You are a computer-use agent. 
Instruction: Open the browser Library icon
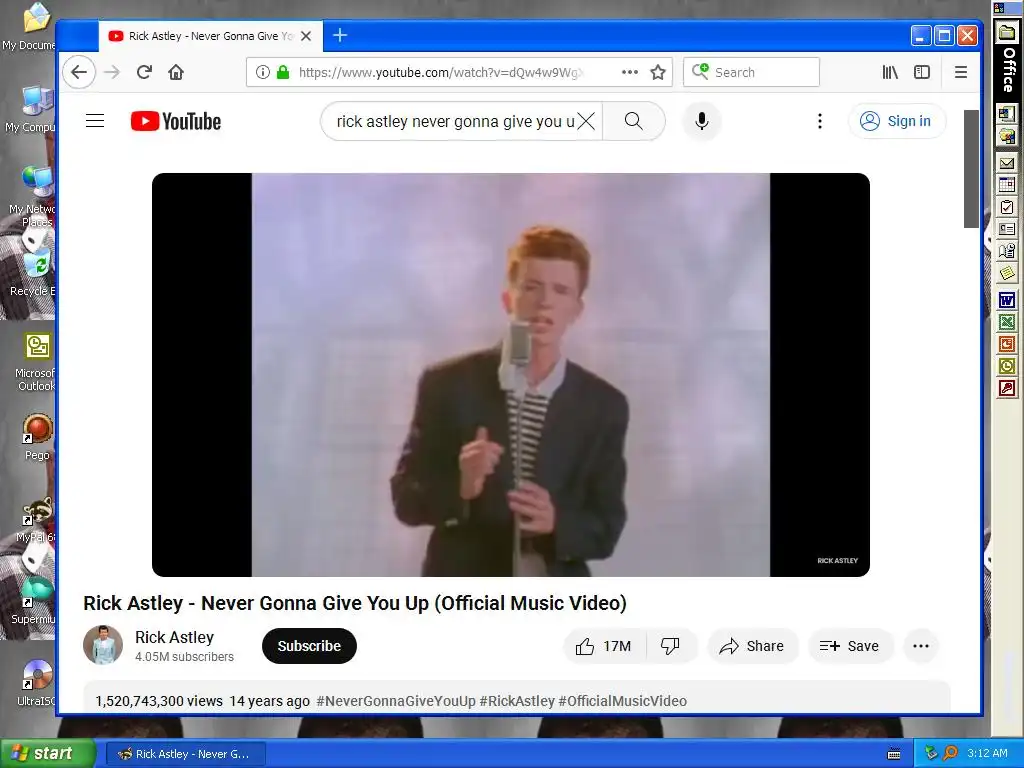[x=890, y=72]
